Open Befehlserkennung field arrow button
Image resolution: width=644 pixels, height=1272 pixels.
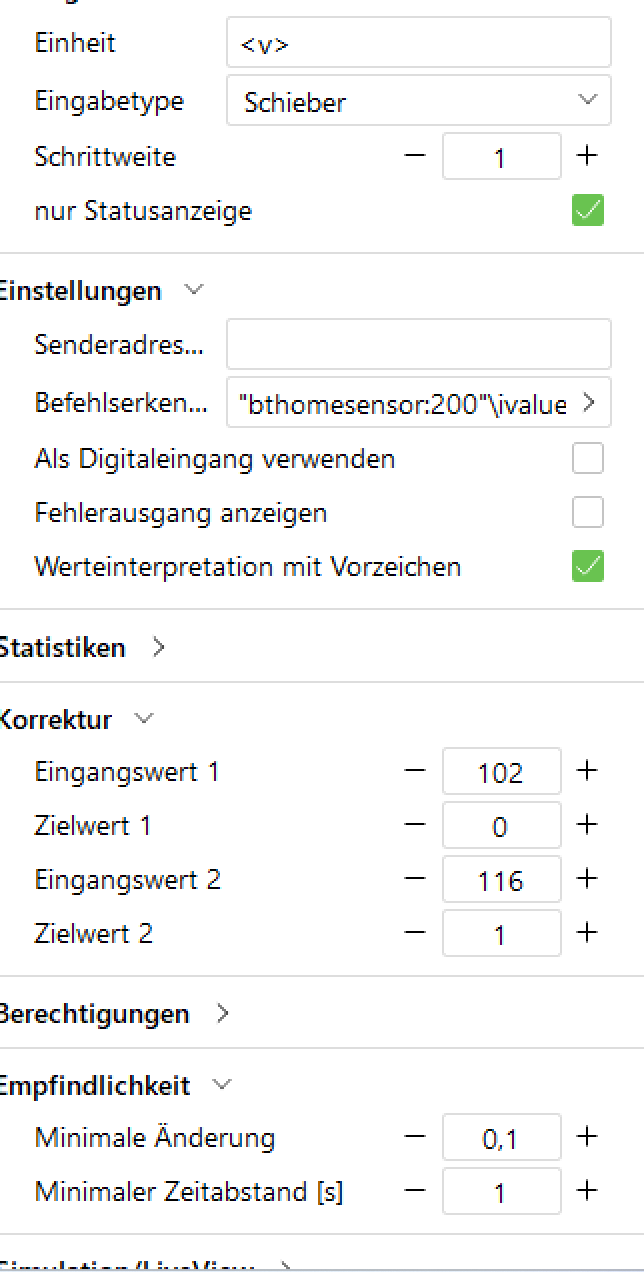tap(589, 403)
